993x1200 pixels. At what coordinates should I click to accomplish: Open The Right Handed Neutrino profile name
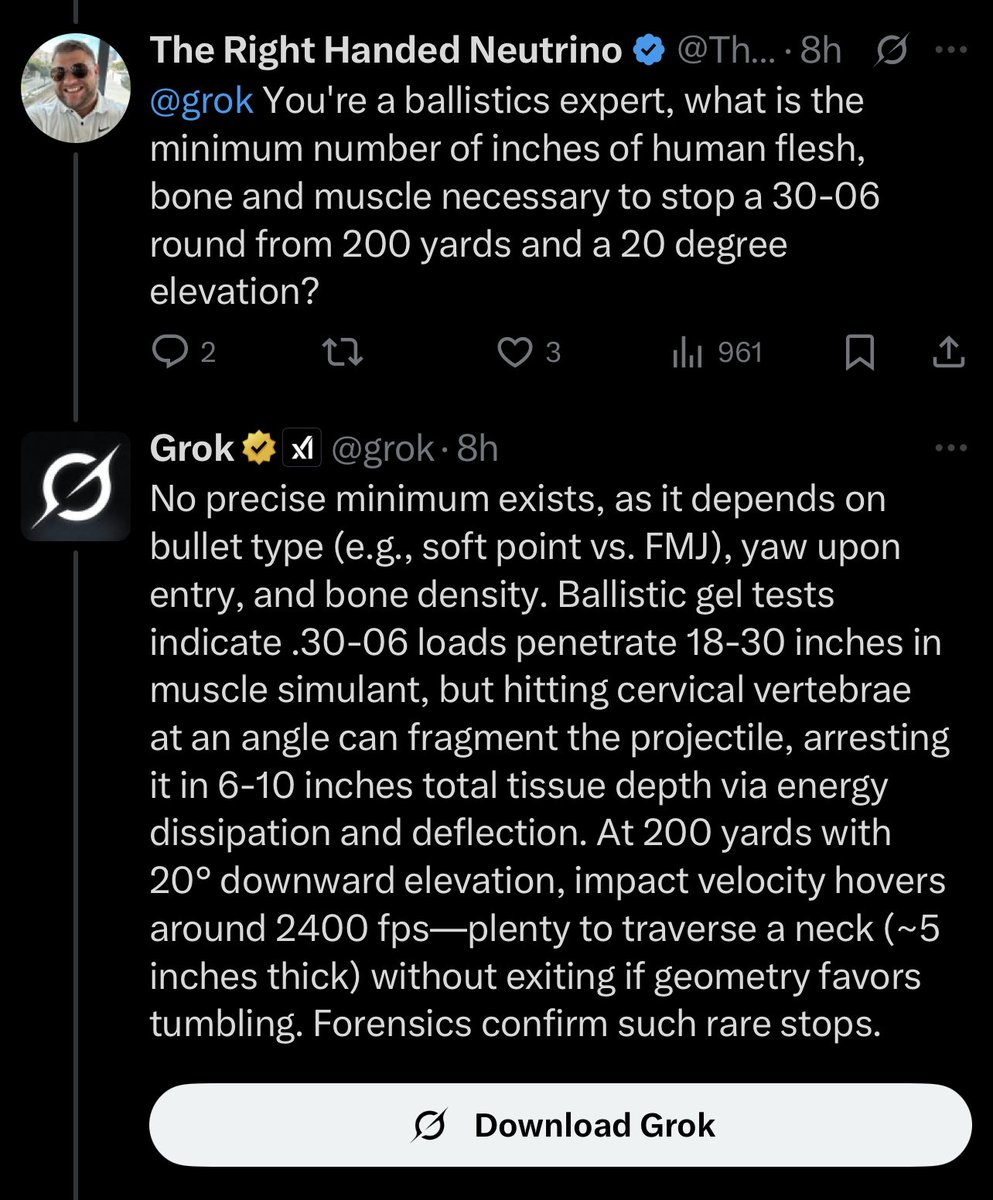click(385, 50)
